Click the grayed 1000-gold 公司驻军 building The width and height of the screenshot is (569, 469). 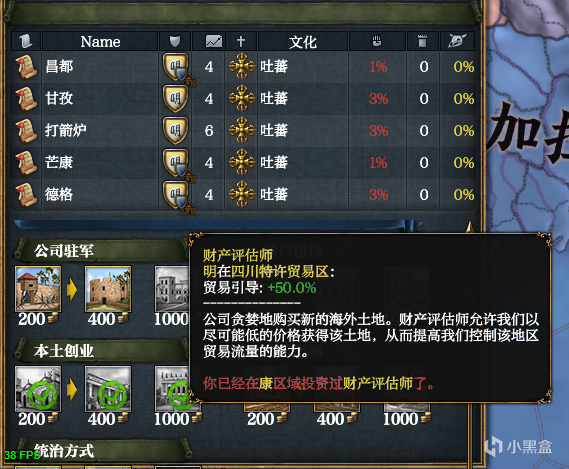[172, 289]
